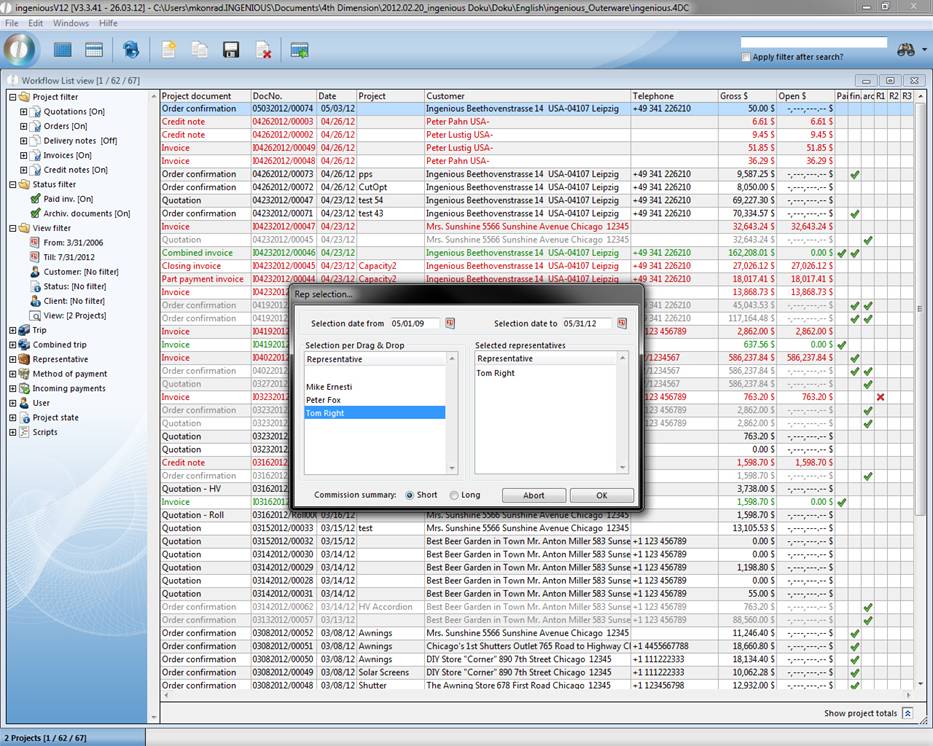Open calendar picker for Selection date to

622,323
